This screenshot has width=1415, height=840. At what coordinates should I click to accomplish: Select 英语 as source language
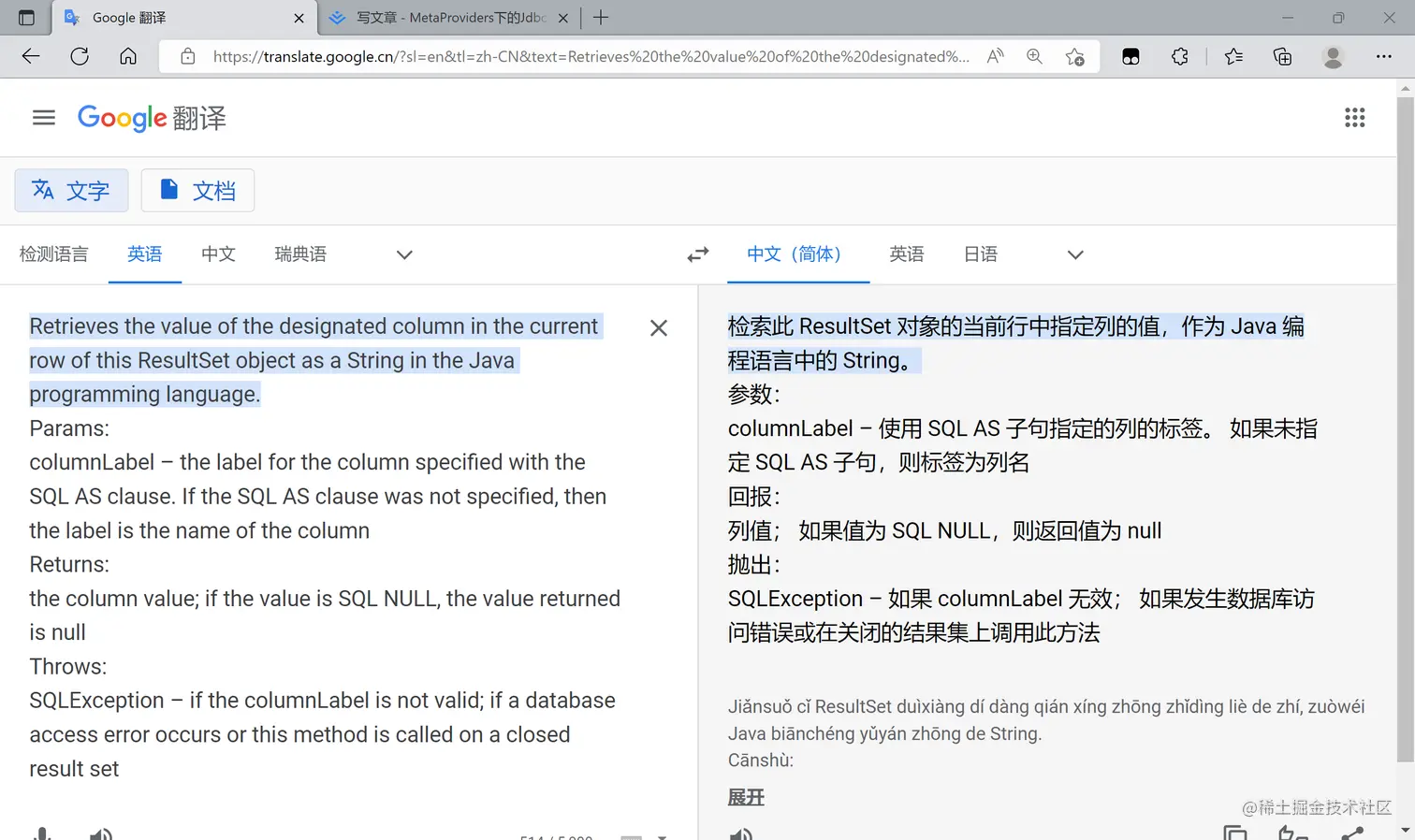coord(145,254)
